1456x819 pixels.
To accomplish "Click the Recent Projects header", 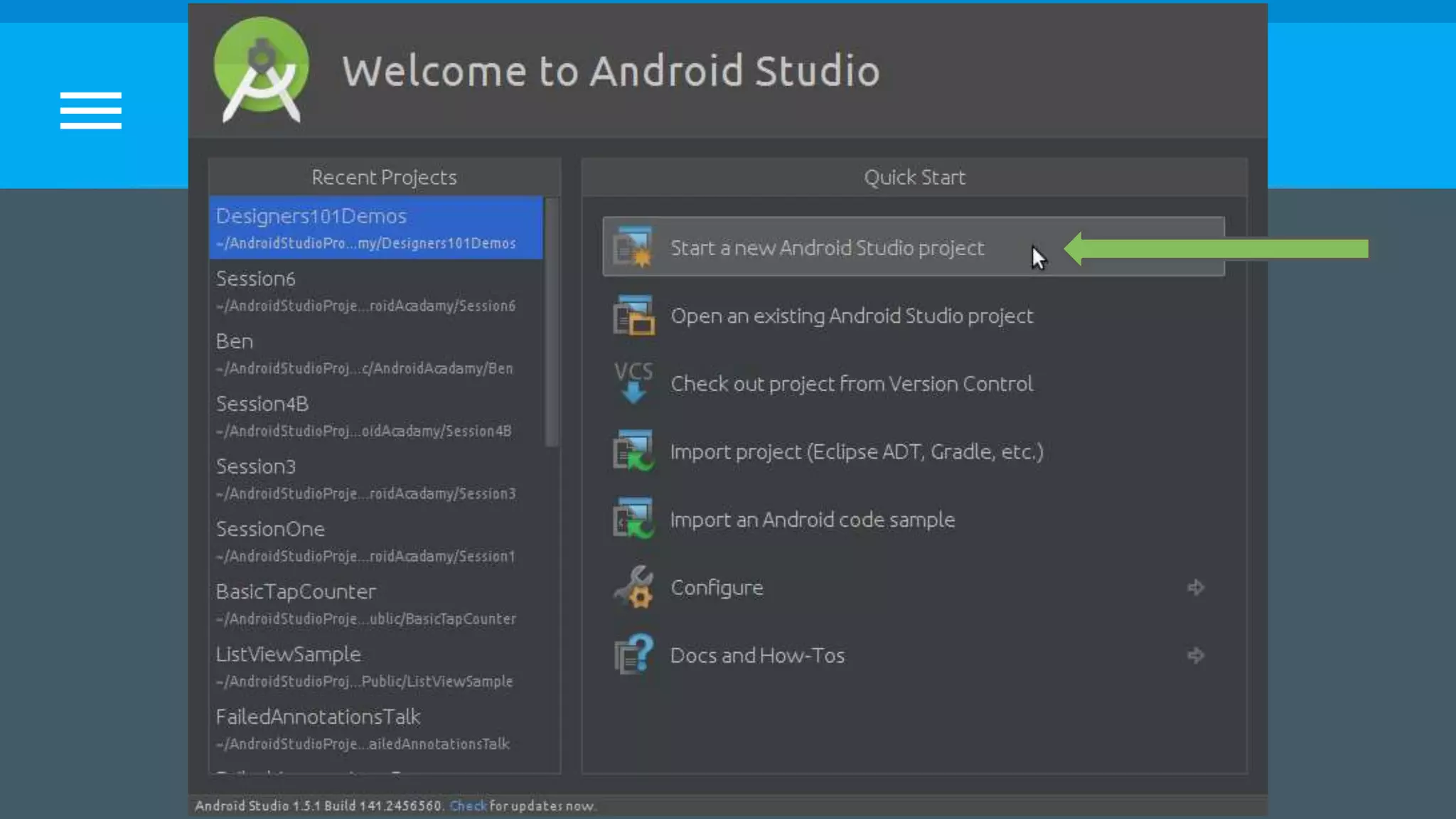I will tap(384, 177).
